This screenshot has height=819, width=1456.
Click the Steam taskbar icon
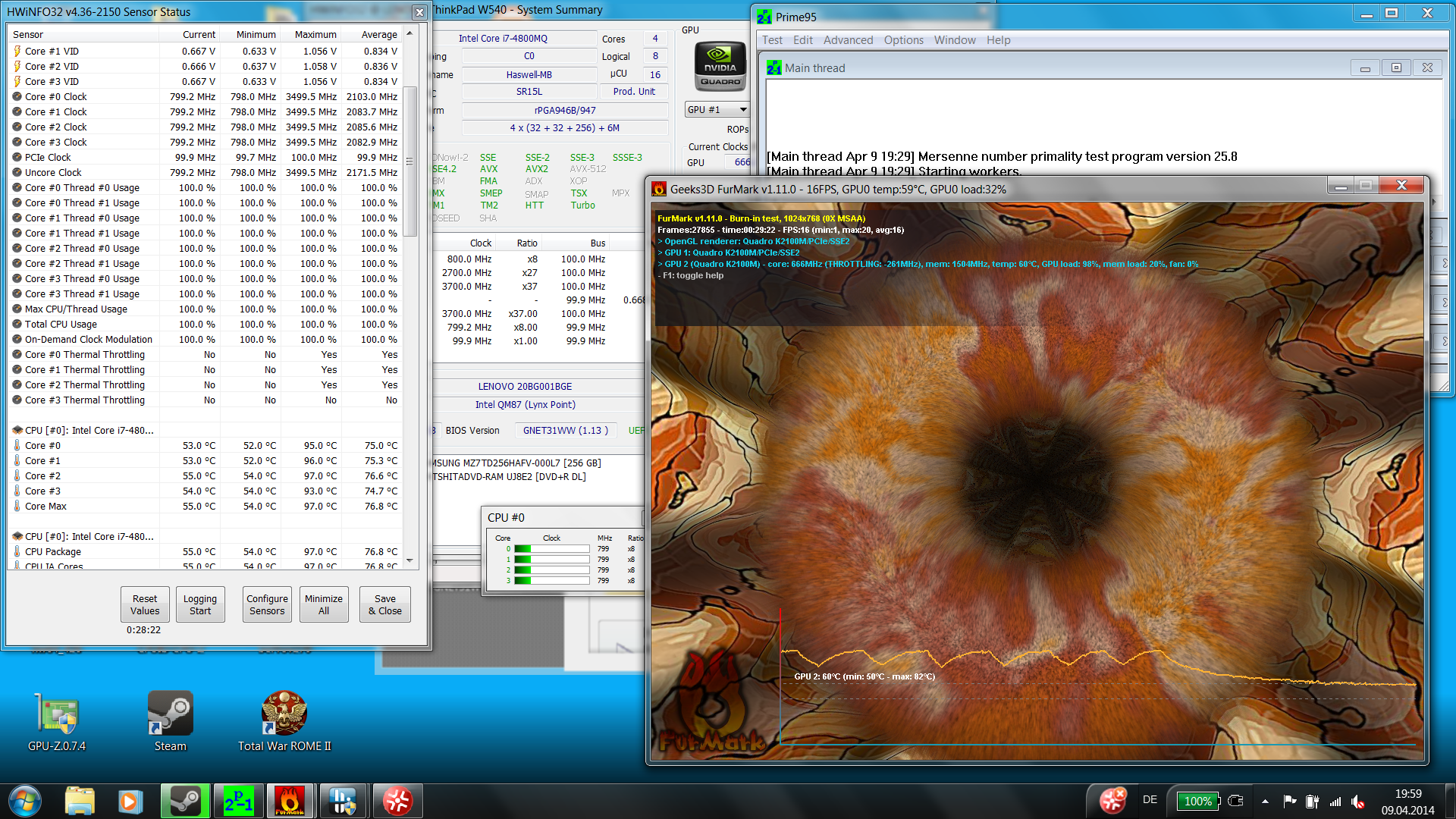click(185, 801)
